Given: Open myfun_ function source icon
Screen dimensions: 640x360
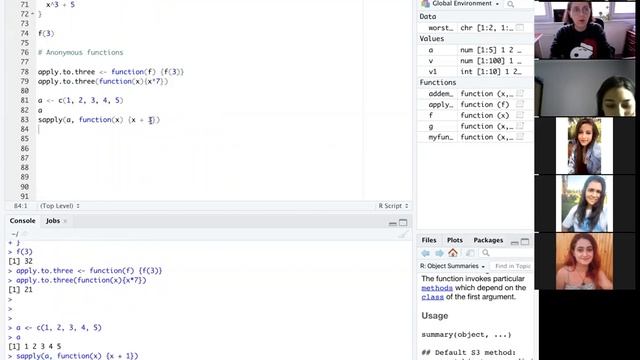Looking at the screenshot, I should click(520, 137).
